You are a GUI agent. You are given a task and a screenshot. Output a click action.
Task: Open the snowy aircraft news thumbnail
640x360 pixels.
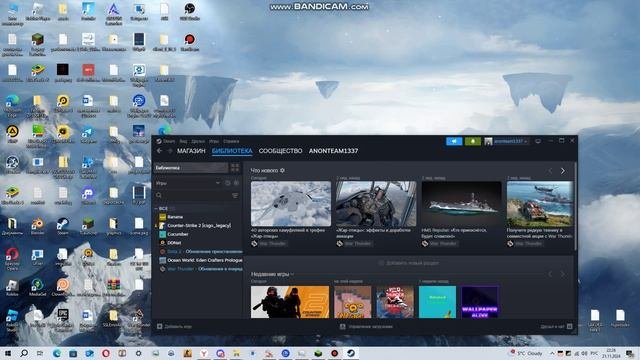click(291, 204)
